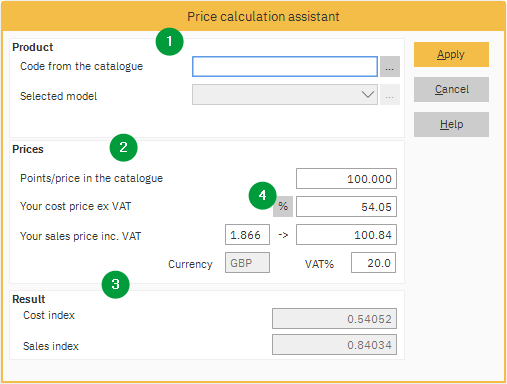Click the 'Your sales price inc. VAT' label
This screenshot has width=507, height=384.
81,236
